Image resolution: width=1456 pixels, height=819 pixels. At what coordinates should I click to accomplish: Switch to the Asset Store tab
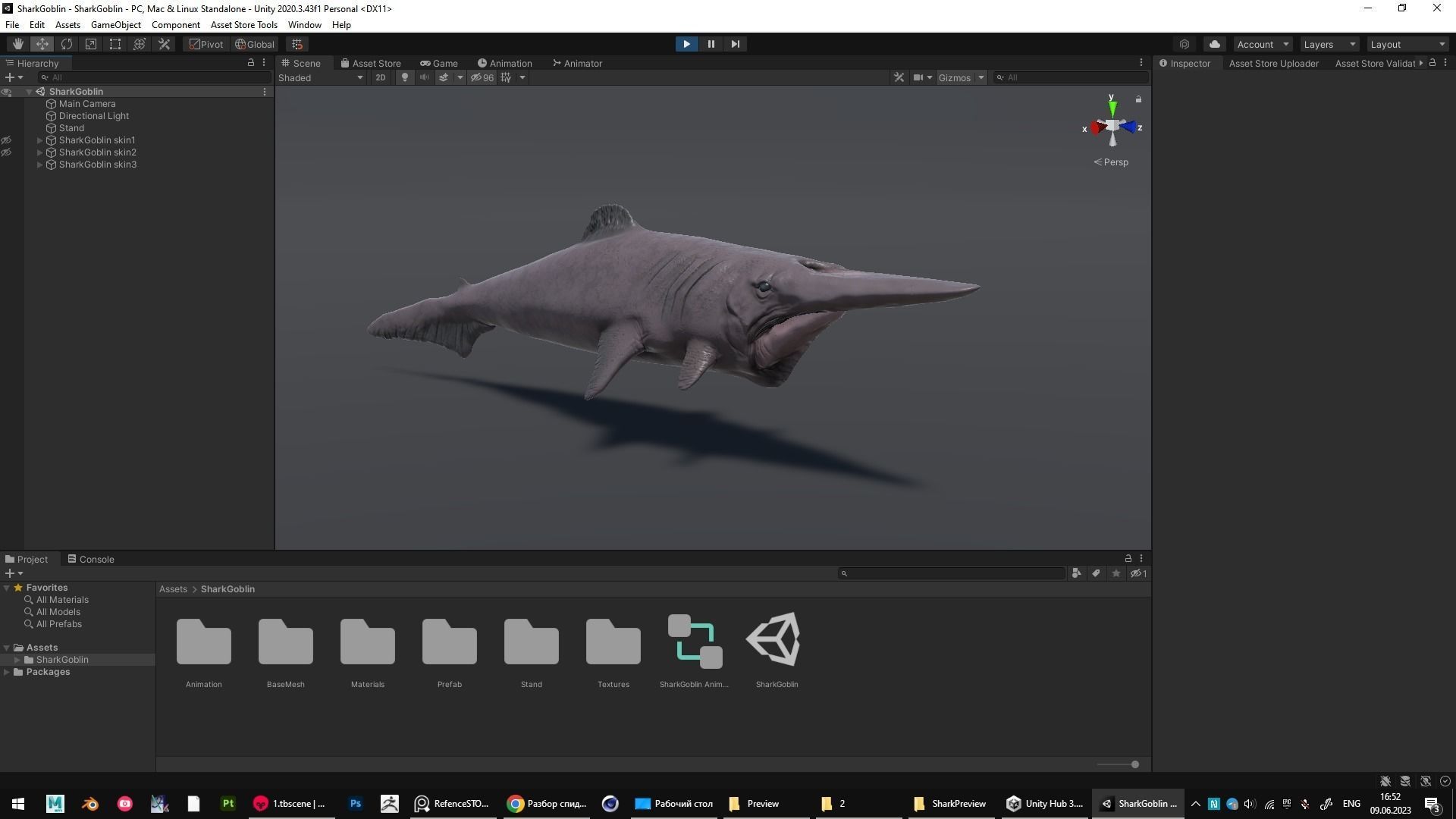coord(371,63)
